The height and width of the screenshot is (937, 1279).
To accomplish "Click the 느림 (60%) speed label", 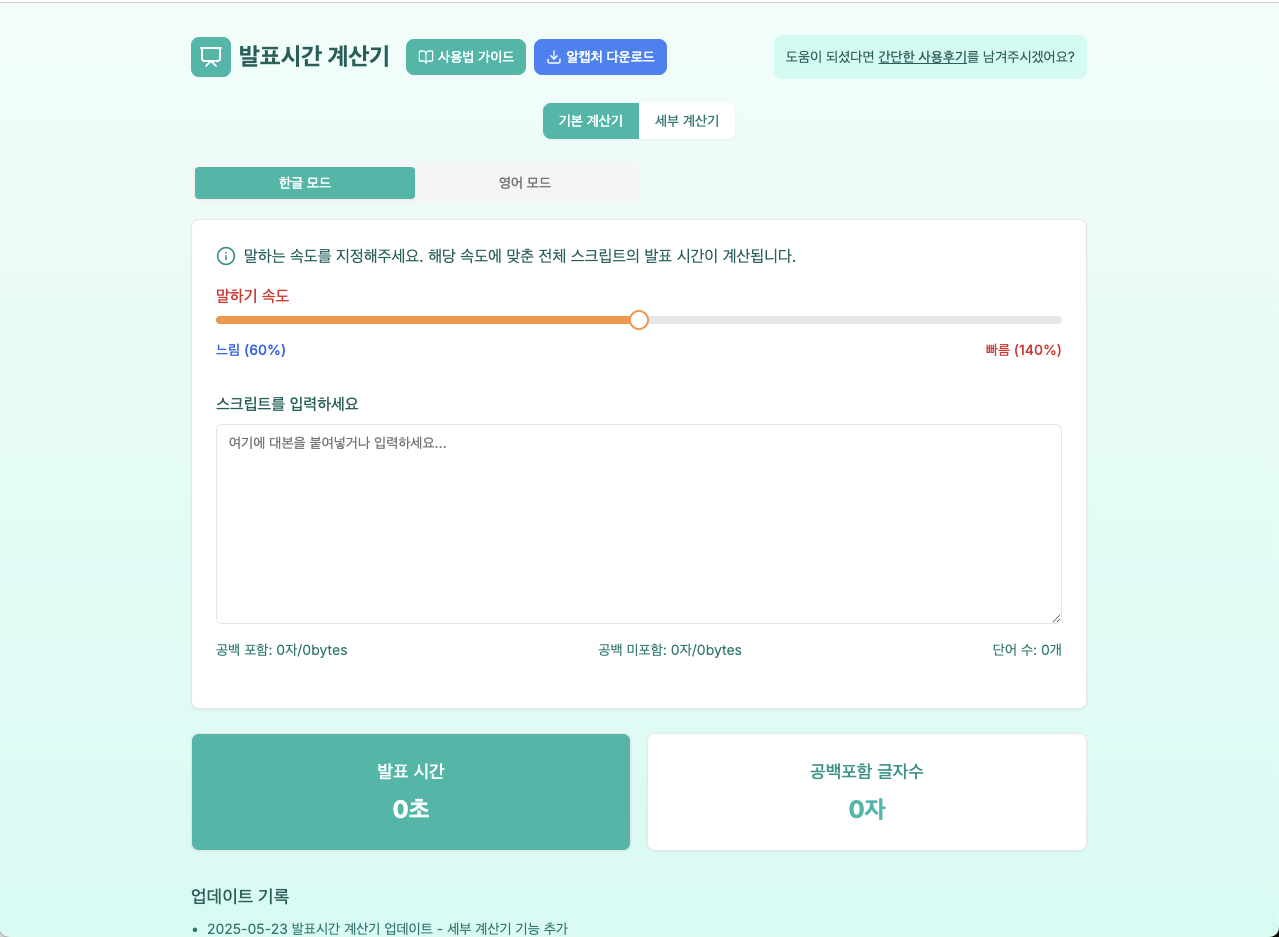I will pyautogui.click(x=250, y=349).
